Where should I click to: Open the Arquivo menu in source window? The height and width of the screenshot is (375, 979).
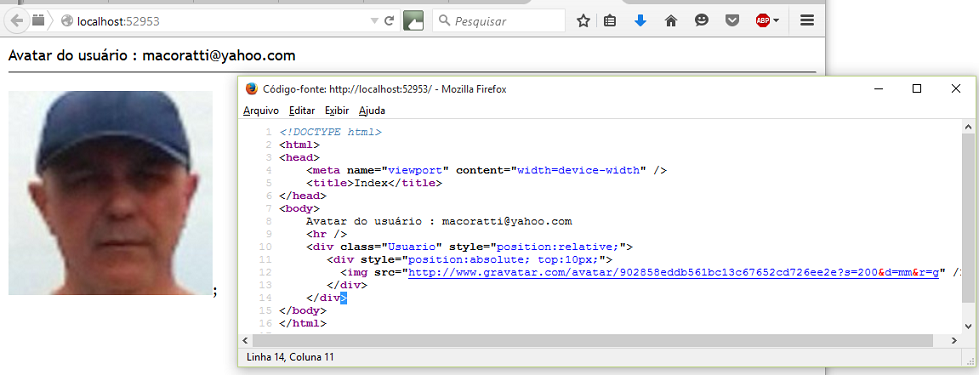coord(261,111)
